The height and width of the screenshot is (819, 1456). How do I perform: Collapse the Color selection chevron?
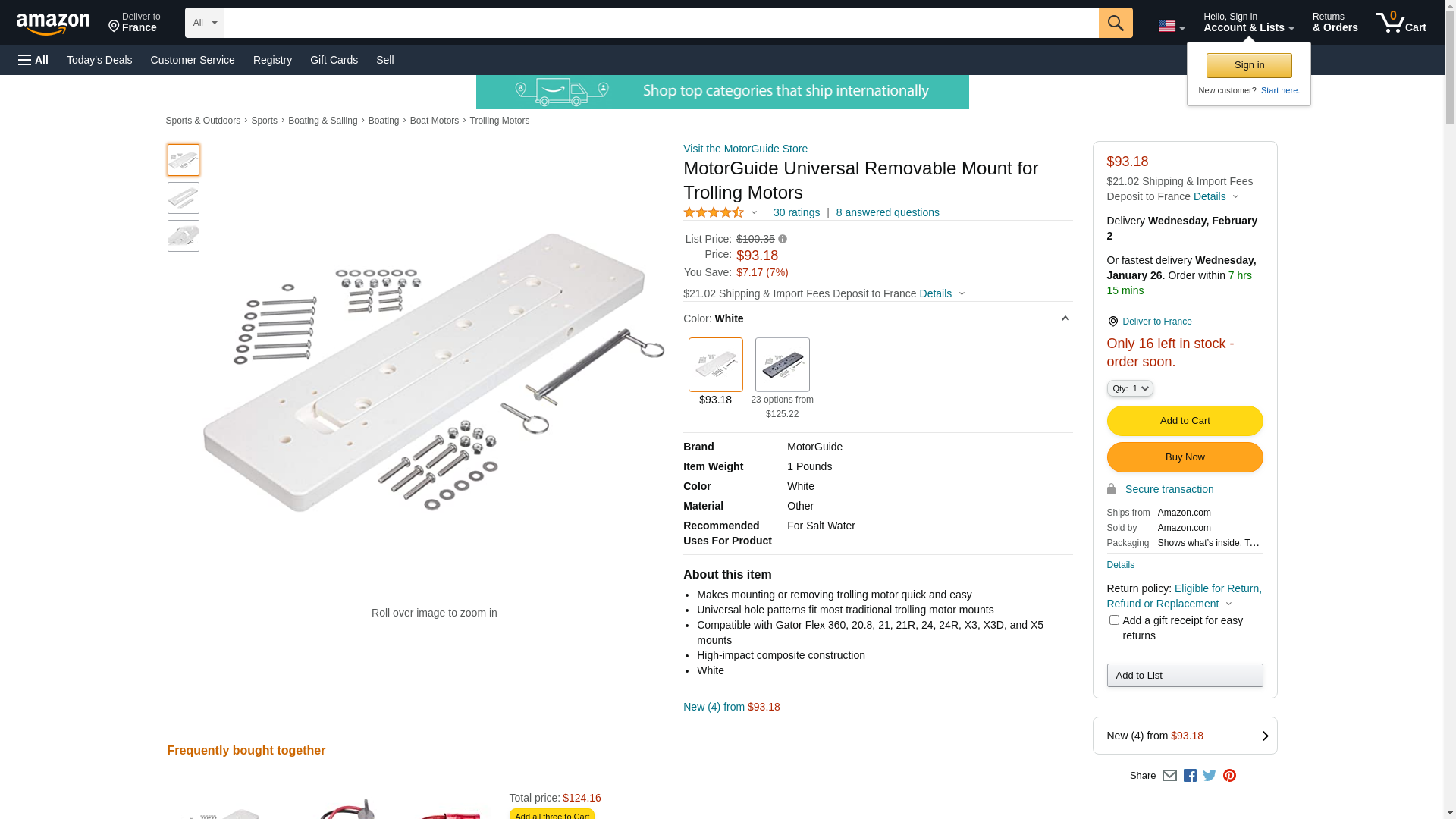point(1065,318)
